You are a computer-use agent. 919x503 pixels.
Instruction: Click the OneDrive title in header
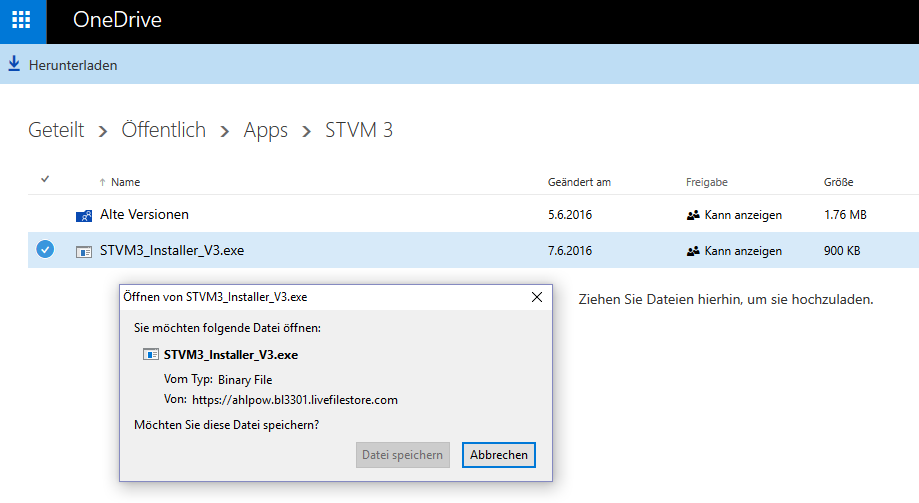[x=117, y=21]
